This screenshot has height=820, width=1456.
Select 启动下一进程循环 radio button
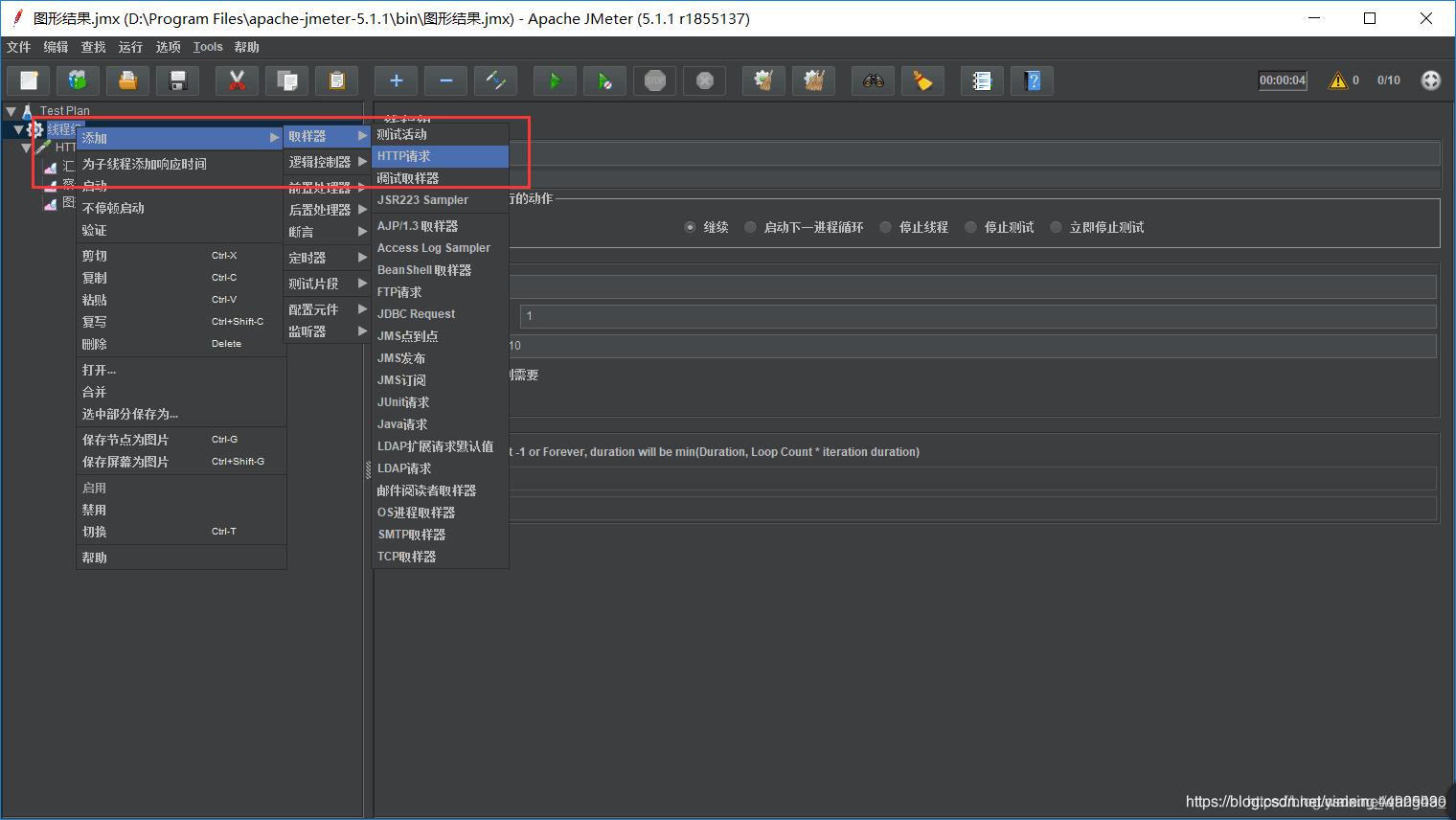(x=750, y=227)
